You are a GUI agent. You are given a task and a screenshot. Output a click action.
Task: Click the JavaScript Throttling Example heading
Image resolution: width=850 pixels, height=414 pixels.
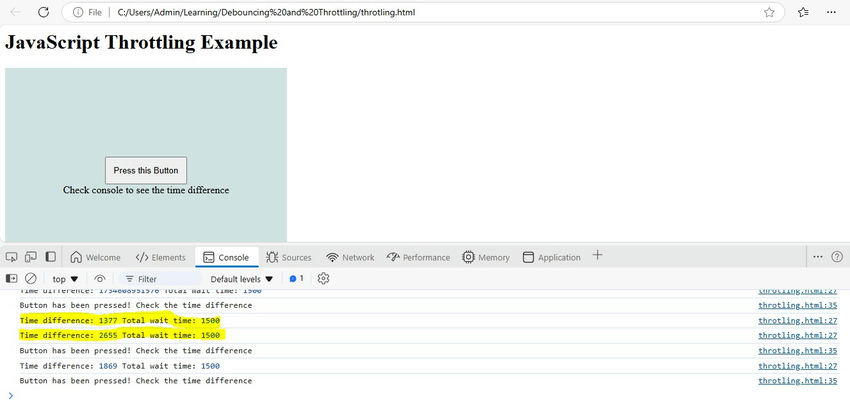(141, 42)
